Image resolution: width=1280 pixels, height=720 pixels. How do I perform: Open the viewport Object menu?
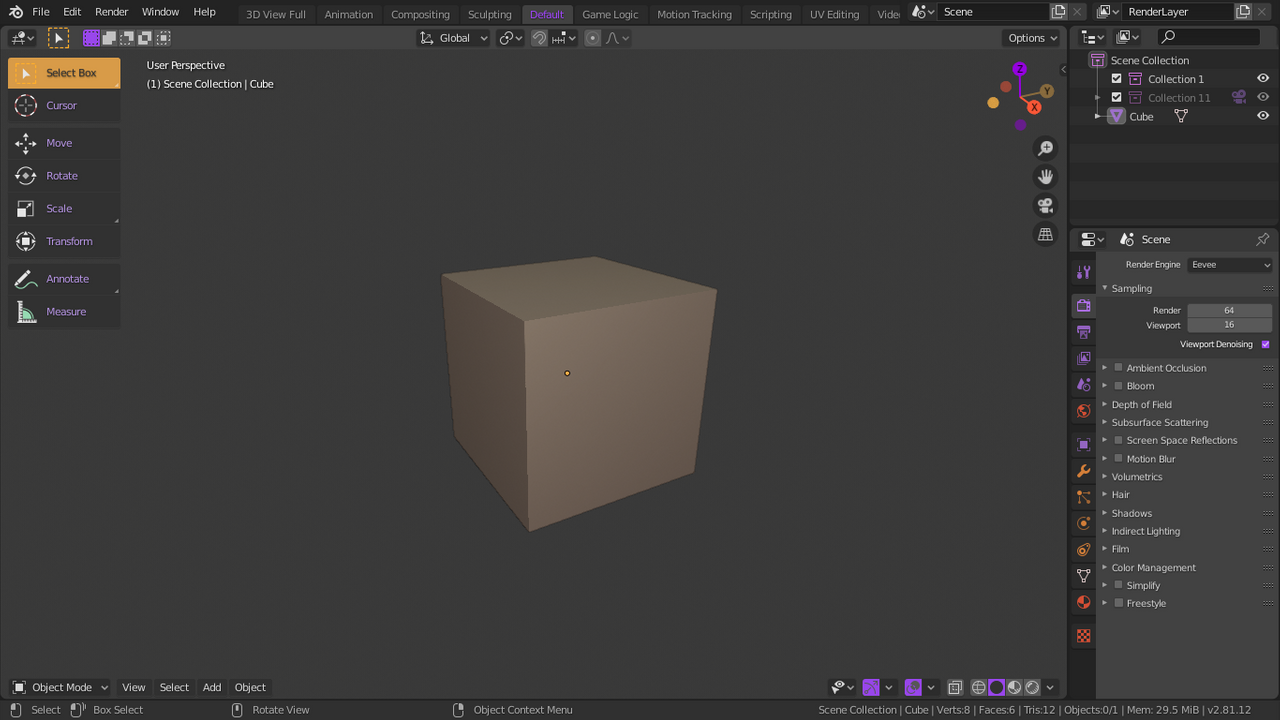(250, 687)
